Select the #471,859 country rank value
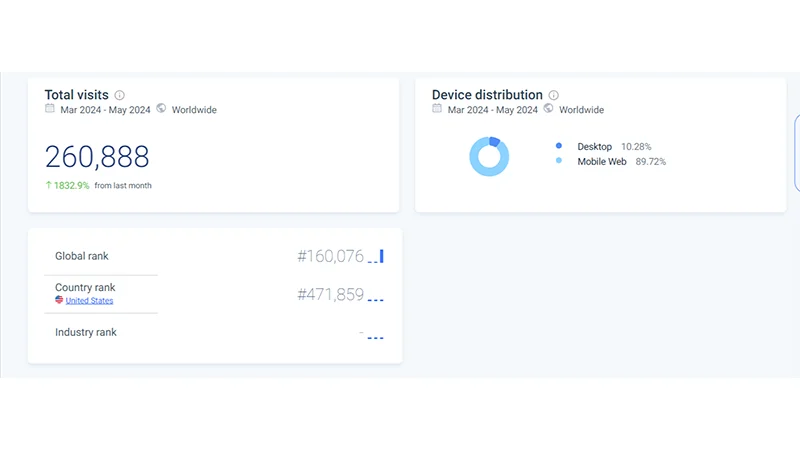Image resolution: width=800 pixels, height=450 pixels. point(331,294)
